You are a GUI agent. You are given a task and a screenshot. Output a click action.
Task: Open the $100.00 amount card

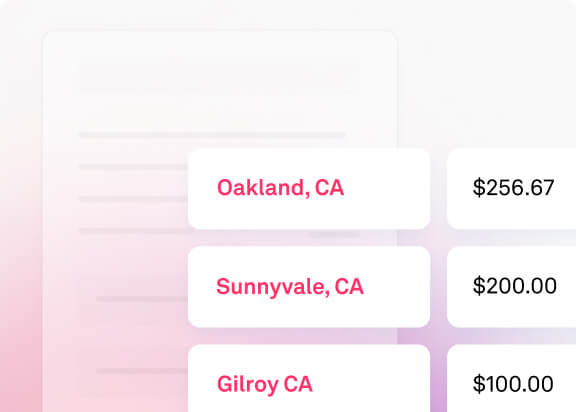click(x=511, y=378)
